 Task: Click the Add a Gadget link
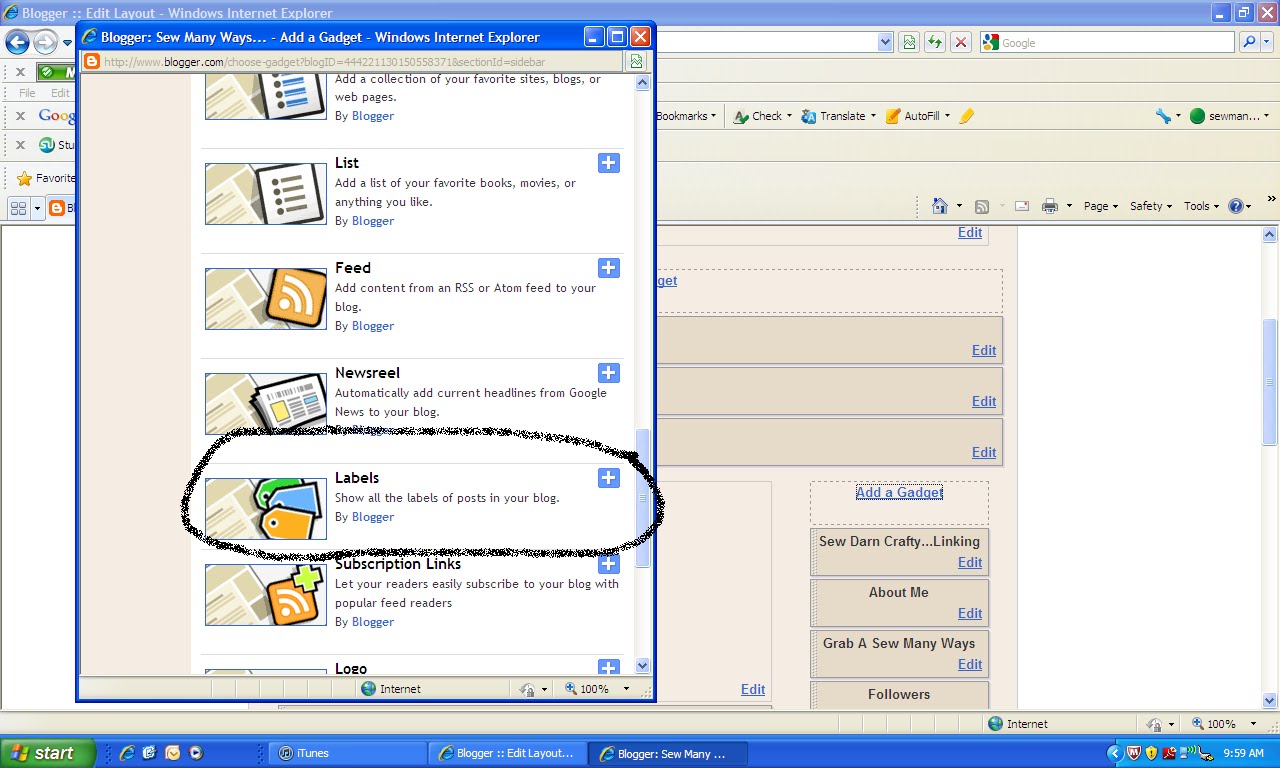(x=898, y=492)
